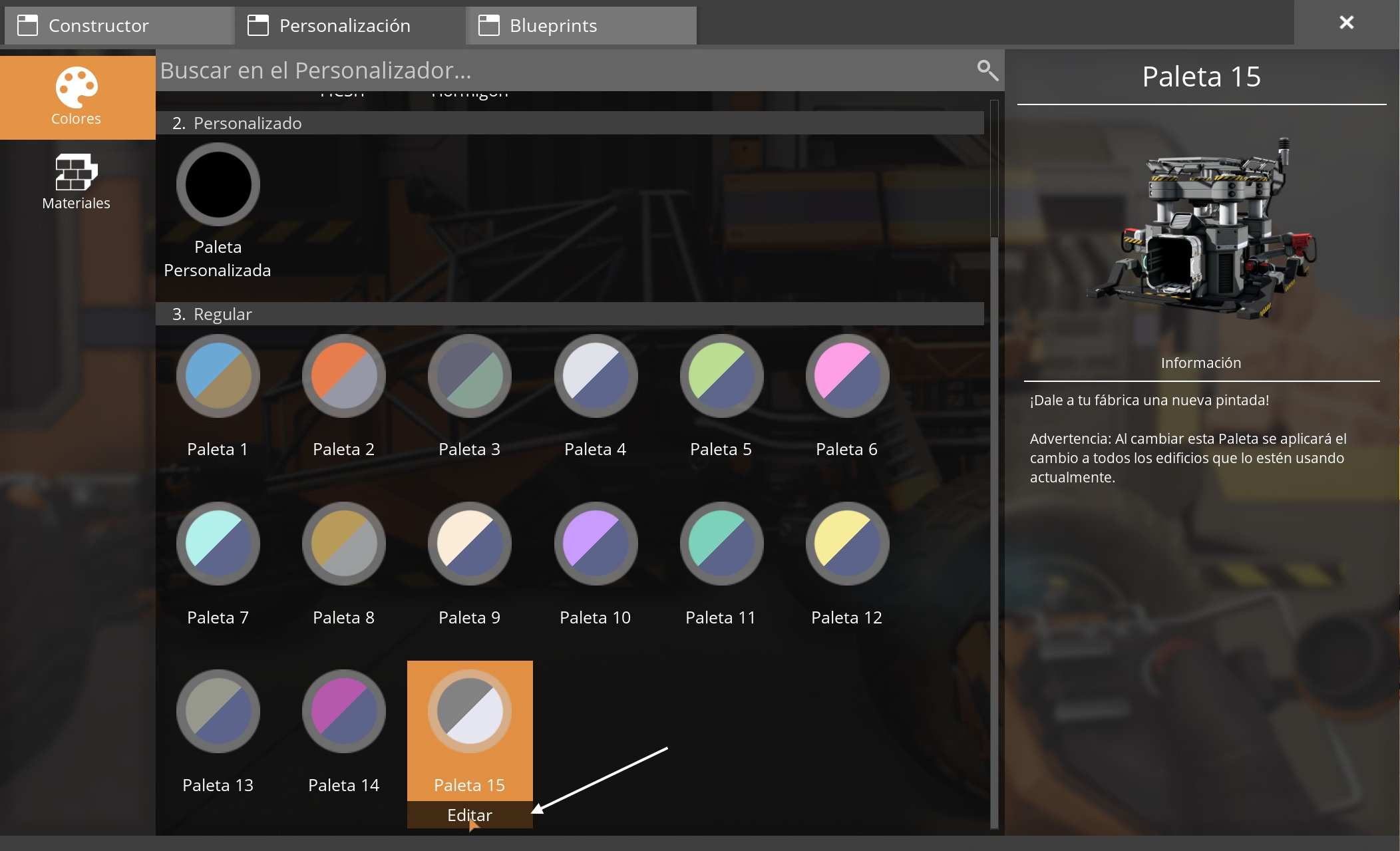Choose the yellow Paleta 12 swatch
1400x851 pixels.
(x=846, y=544)
